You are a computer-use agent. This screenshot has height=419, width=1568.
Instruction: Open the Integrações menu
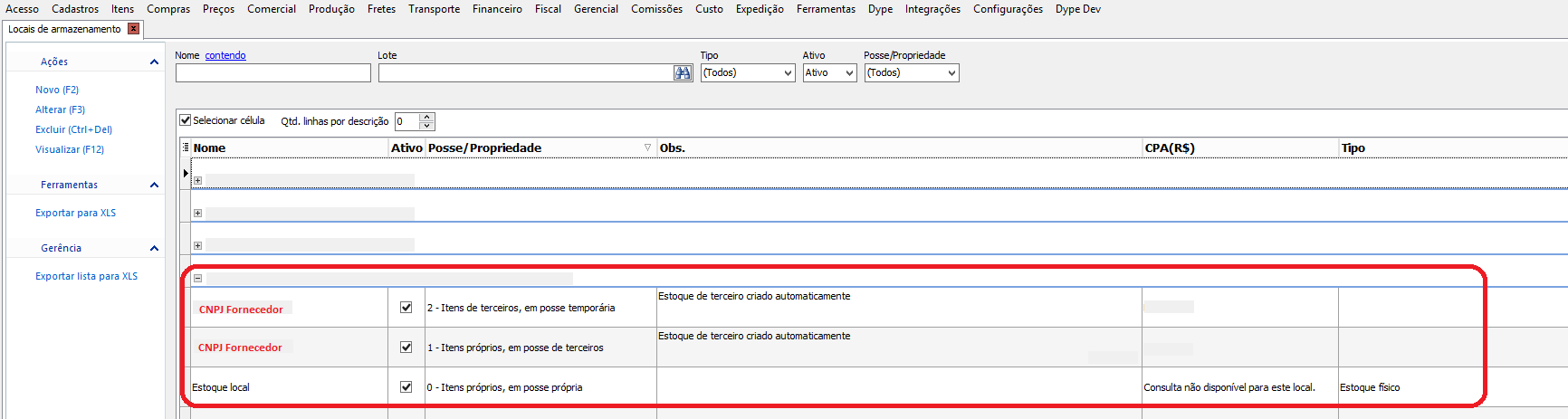(x=932, y=9)
